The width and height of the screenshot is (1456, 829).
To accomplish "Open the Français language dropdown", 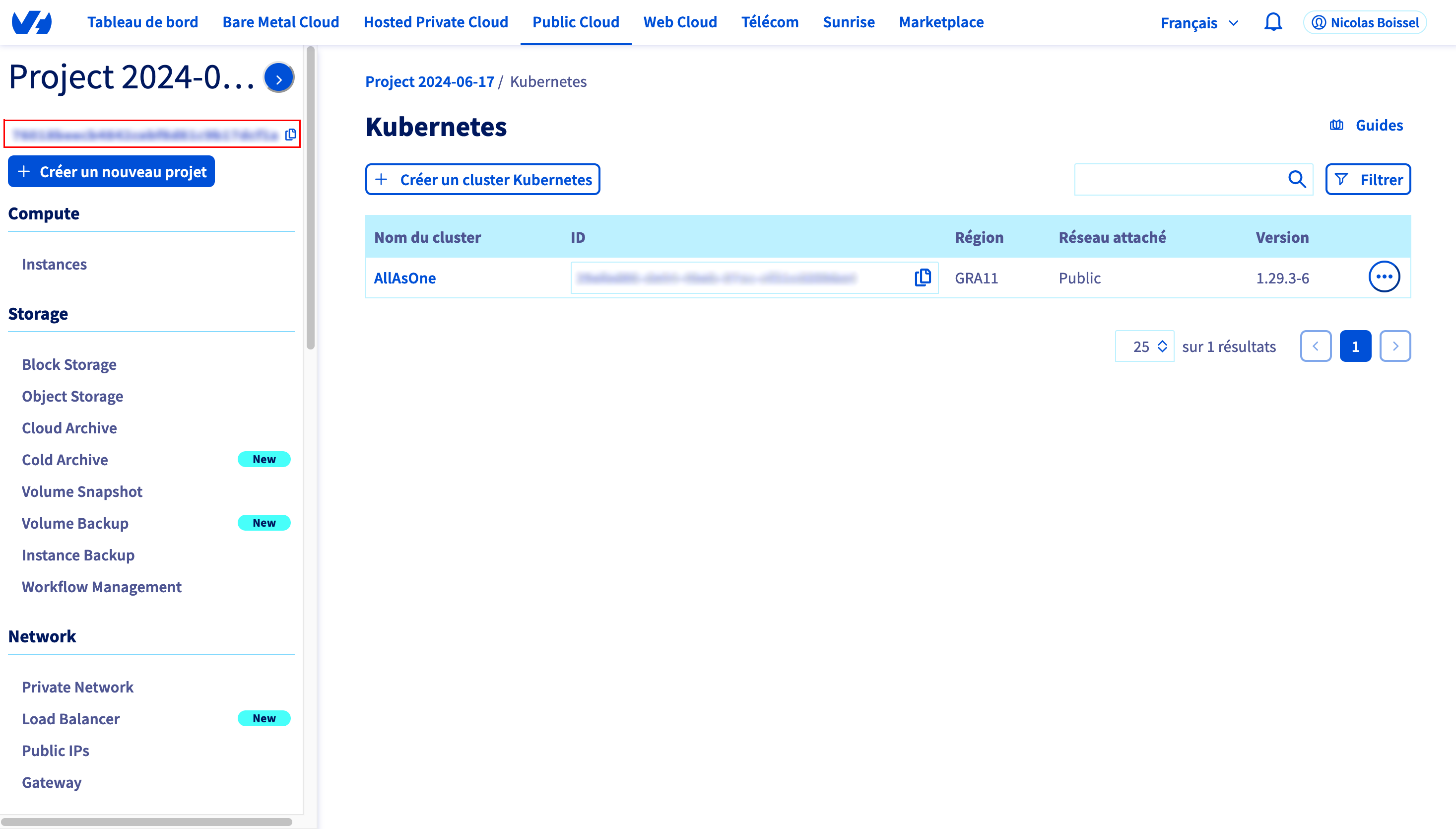I will pos(1199,23).
